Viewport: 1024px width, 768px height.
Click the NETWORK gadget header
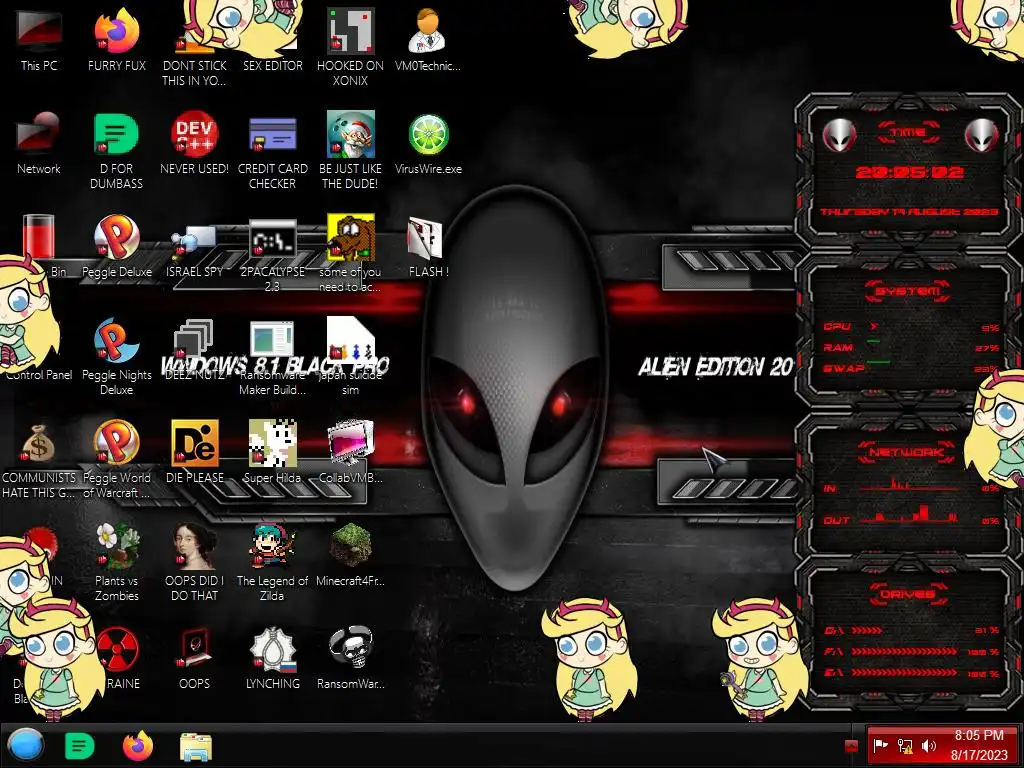908,452
